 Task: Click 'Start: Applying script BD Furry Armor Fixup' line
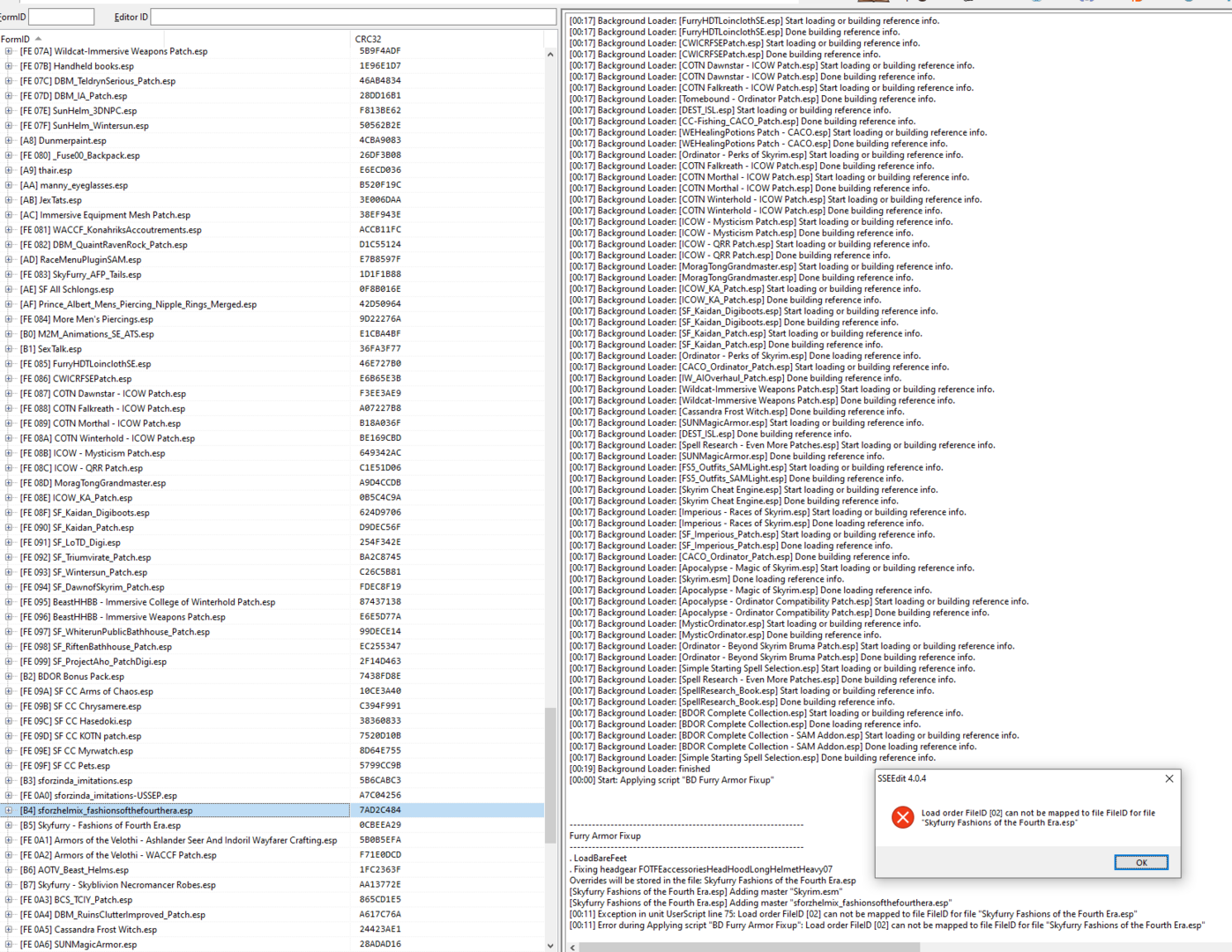click(x=671, y=780)
